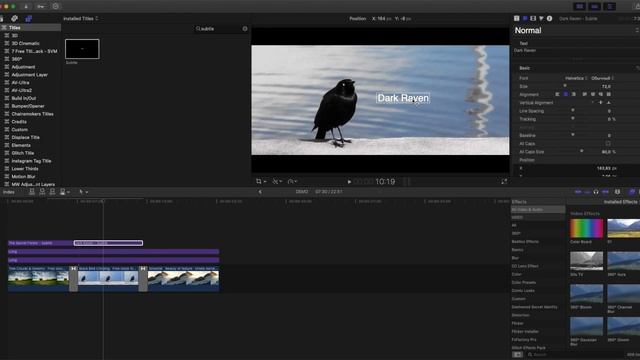Select justify-all text alignment
Viewport: 640px width, 360px height.
(x=609, y=94)
